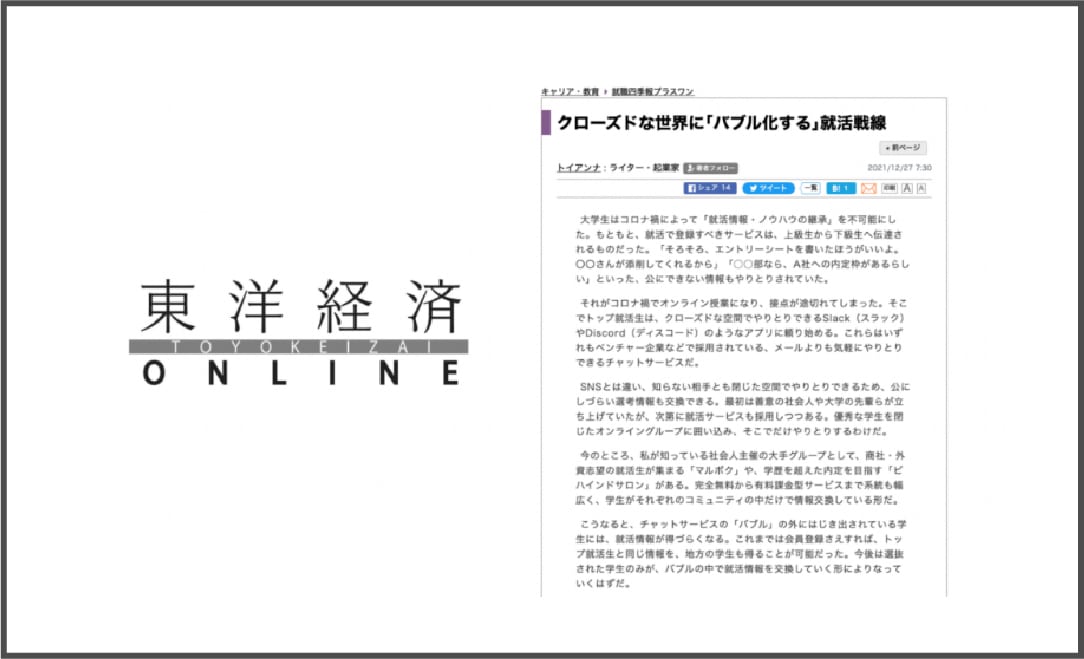
Task: Bookmark the article with the Hatena B! icon
Action: [840, 187]
